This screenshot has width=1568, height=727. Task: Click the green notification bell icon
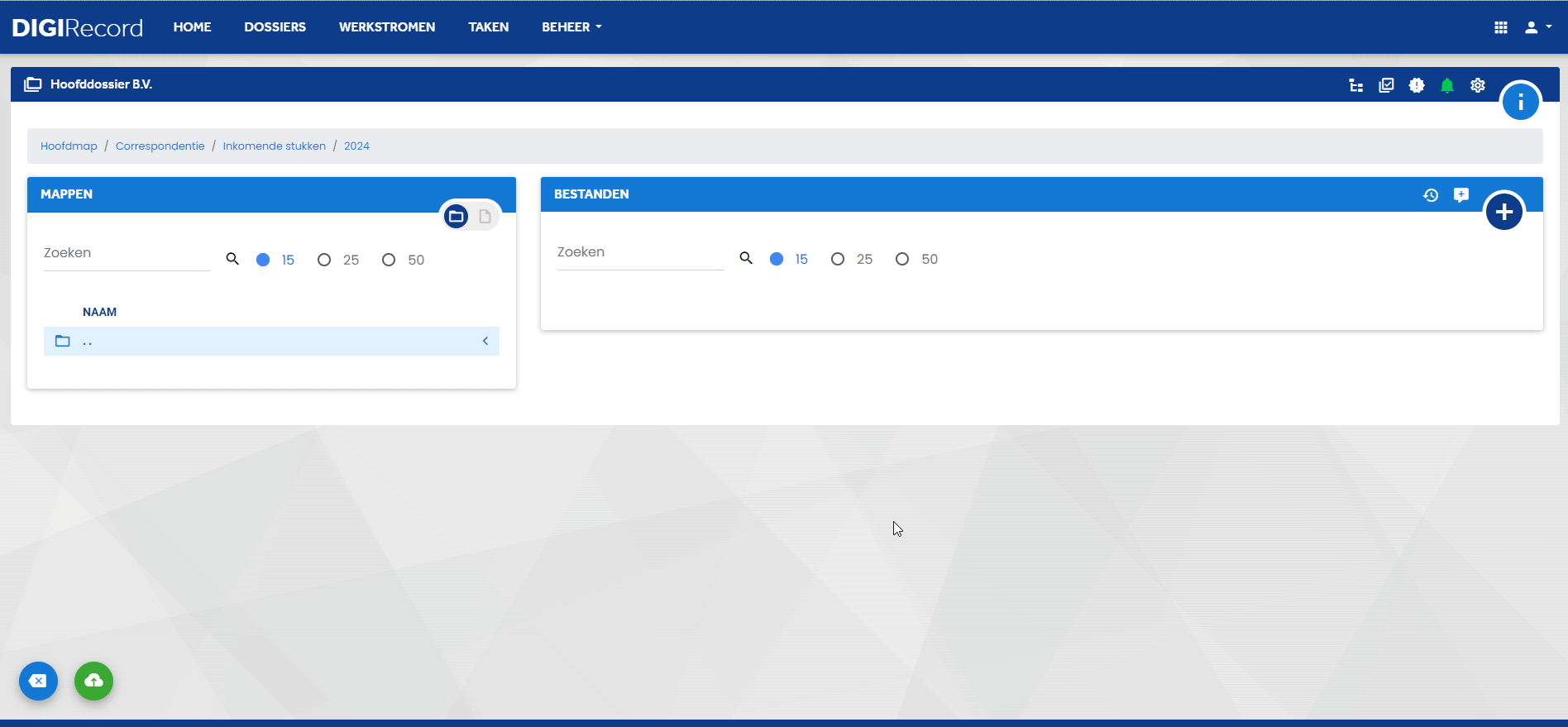[x=1447, y=85]
